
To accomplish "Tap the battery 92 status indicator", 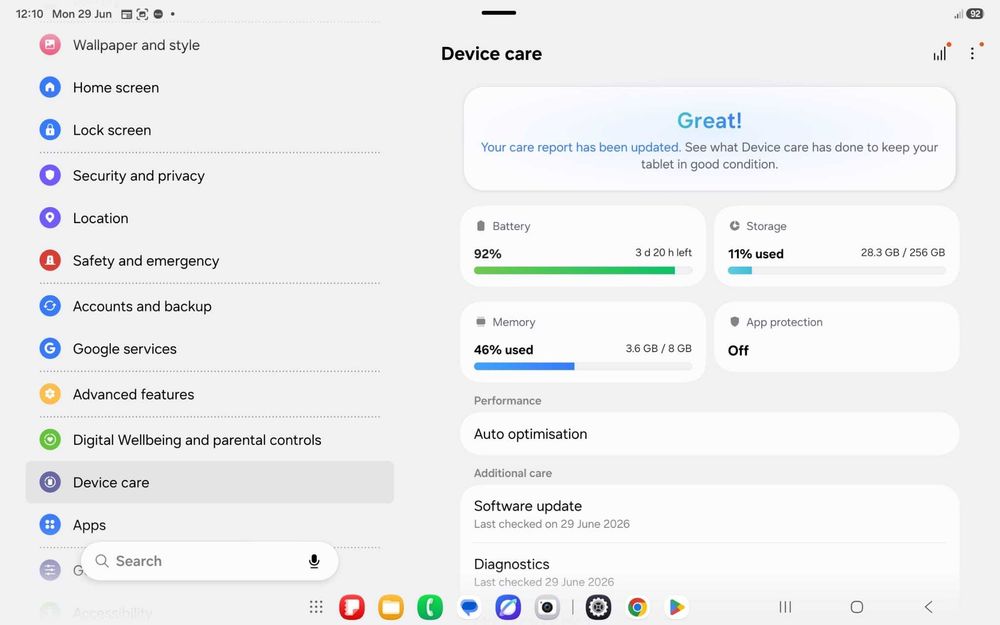I will (x=974, y=13).
